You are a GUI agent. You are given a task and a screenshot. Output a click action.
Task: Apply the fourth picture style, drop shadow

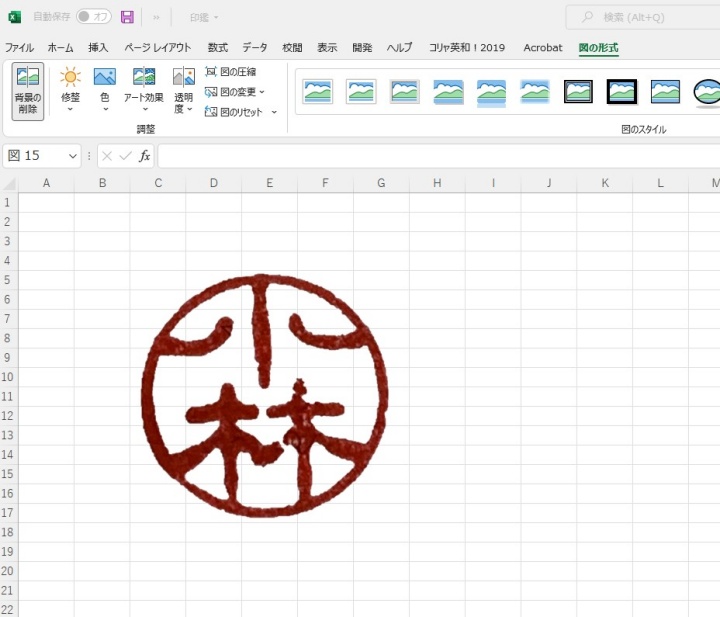tap(448, 91)
